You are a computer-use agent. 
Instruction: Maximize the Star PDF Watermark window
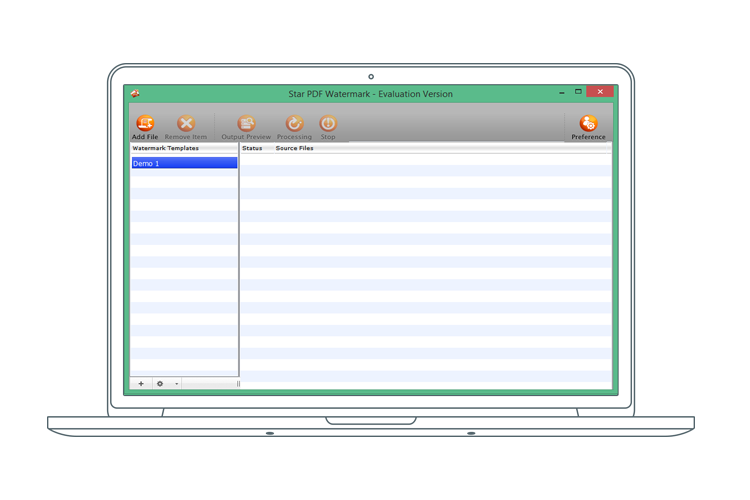578,93
